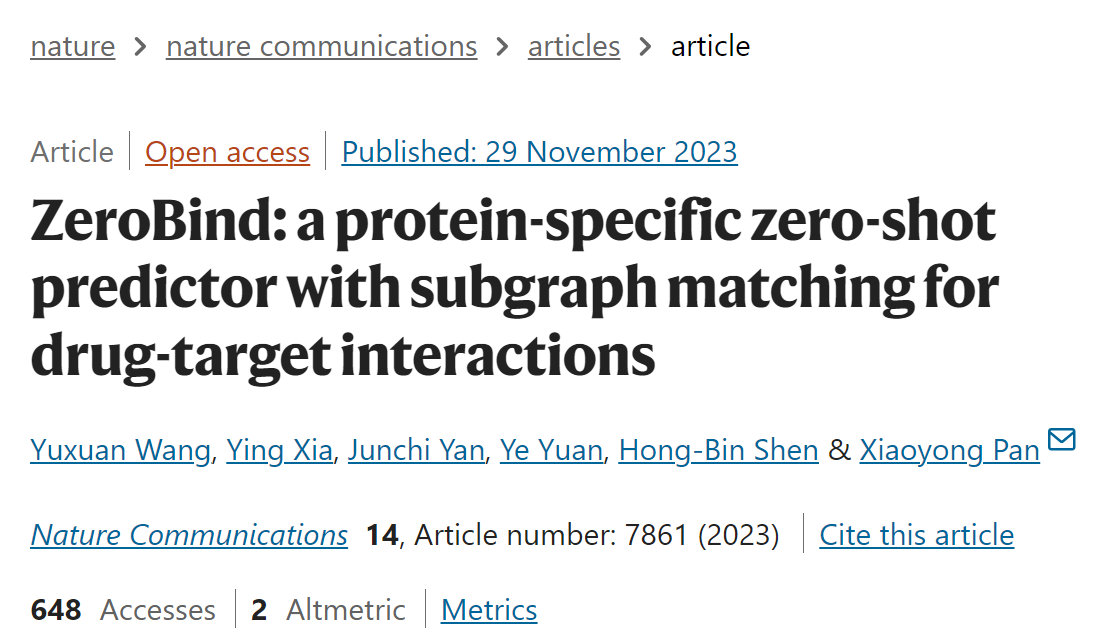Open the Nature Communications journal link
The width and height of the screenshot is (1101, 643).
click(189, 535)
